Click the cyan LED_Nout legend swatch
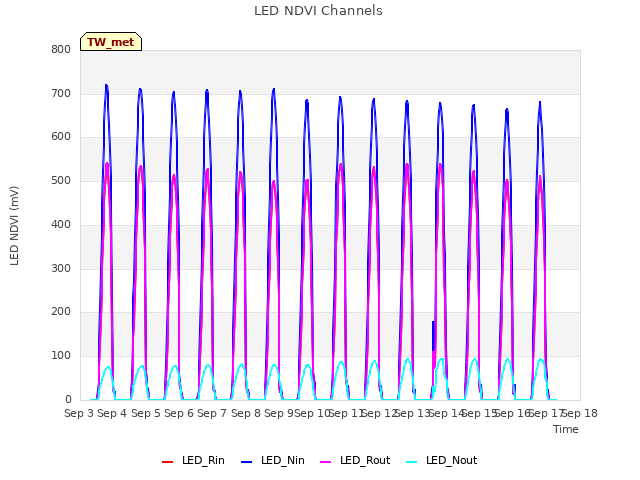The height and width of the screenshot is (480, 640). (412, 462)
